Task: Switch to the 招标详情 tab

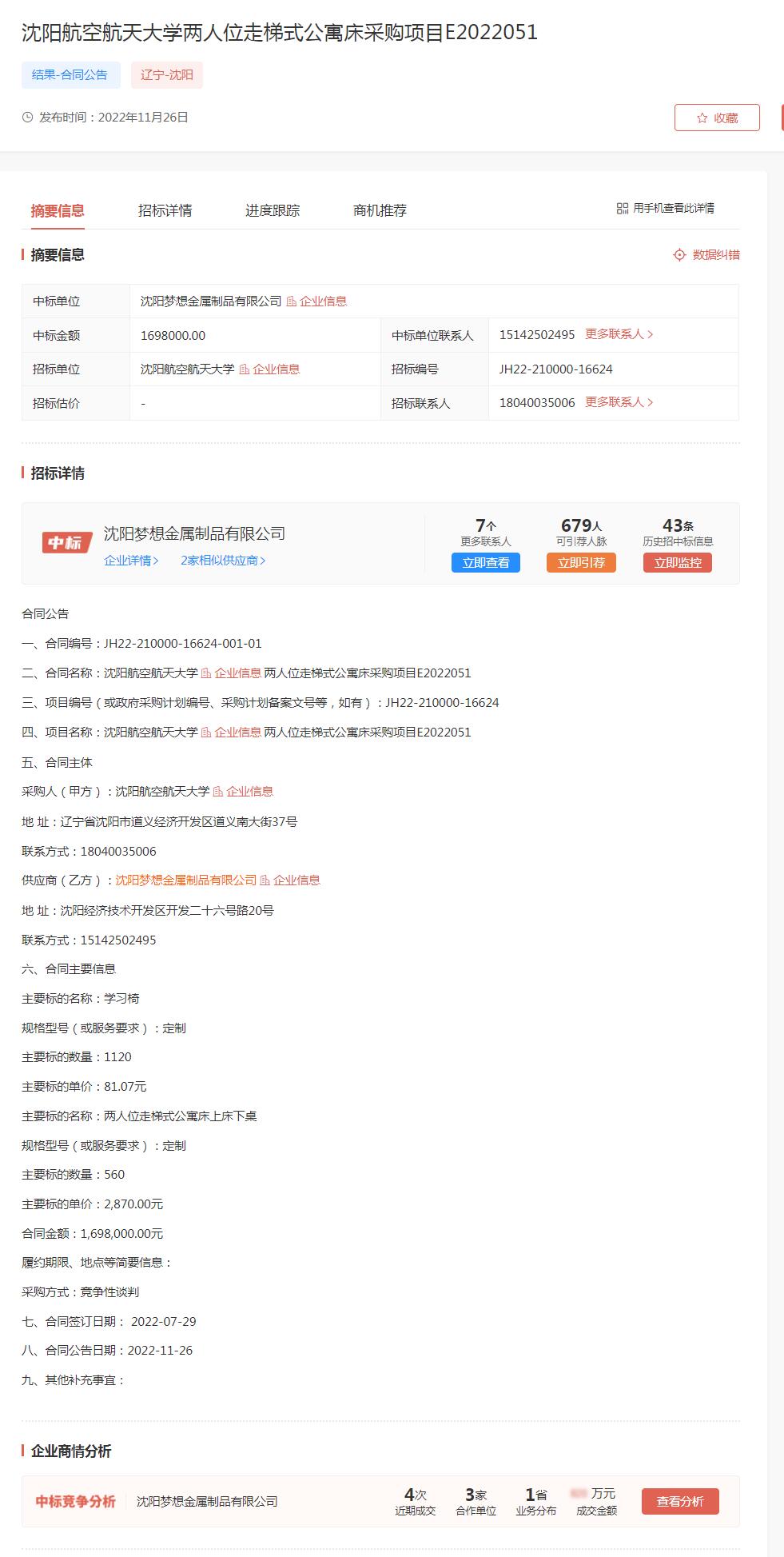Action: point(165,210)
